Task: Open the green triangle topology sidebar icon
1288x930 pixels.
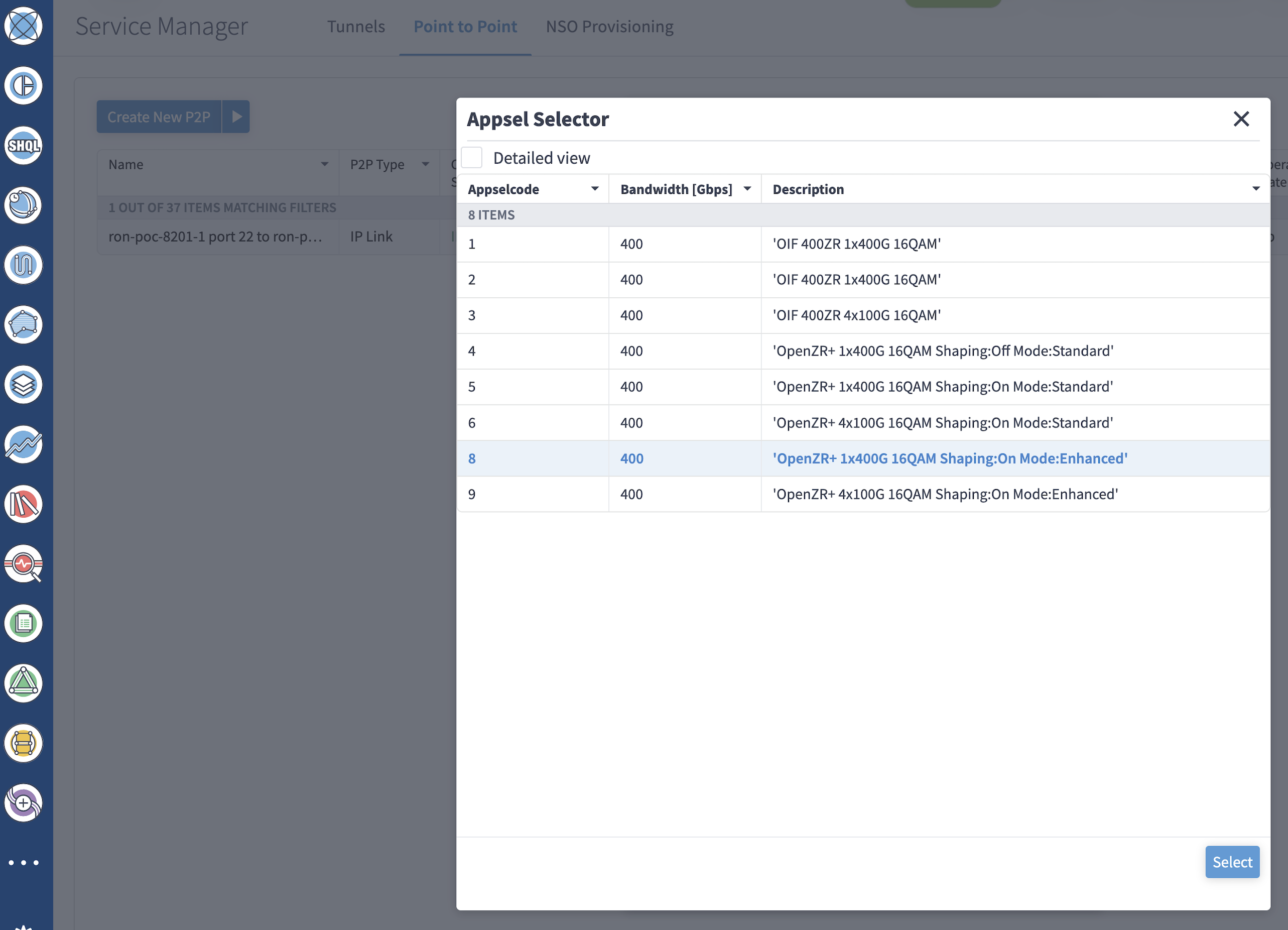Action: 23,683
